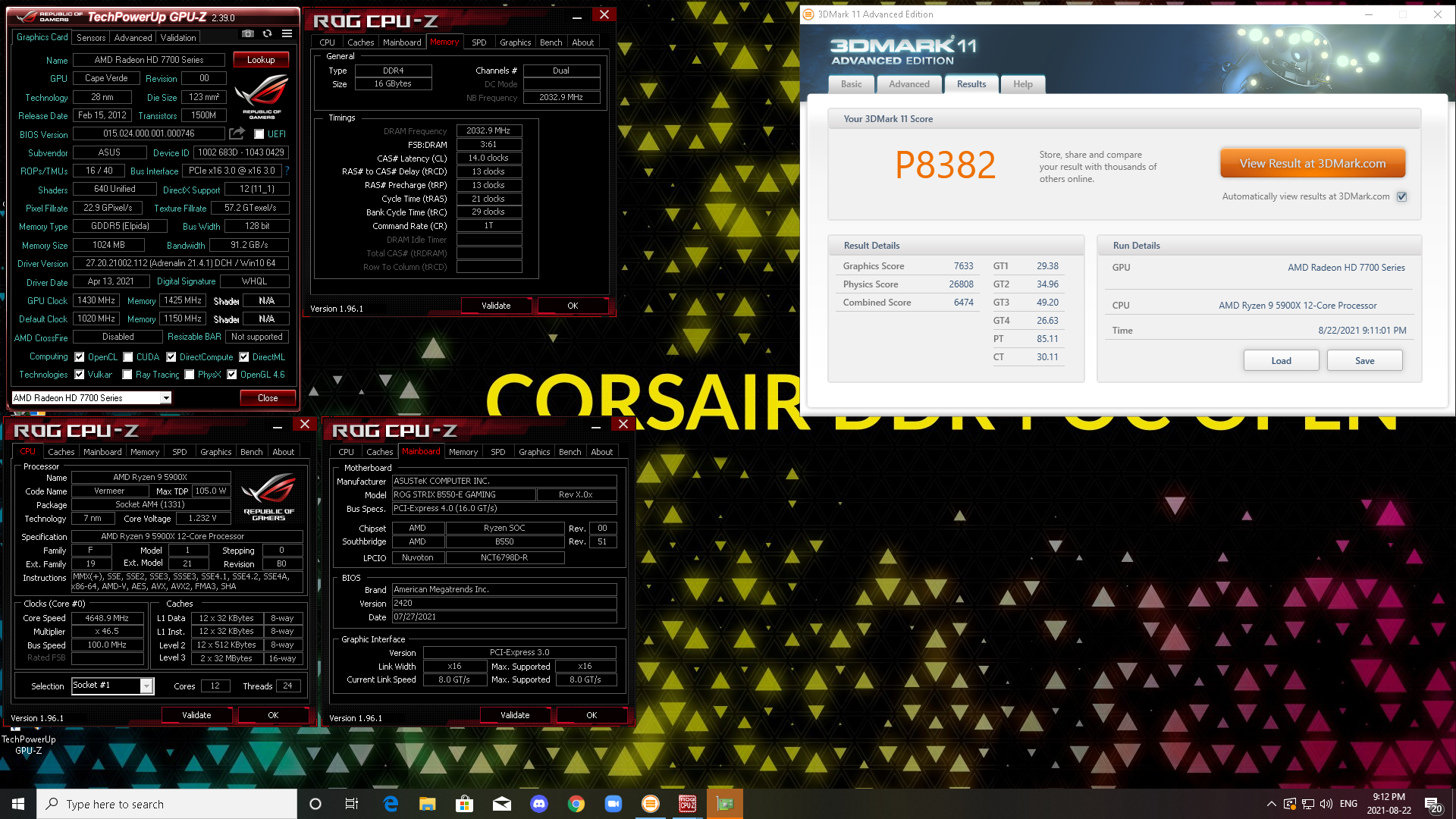
Task: Open Task View from taskbar
Action: 352,804
